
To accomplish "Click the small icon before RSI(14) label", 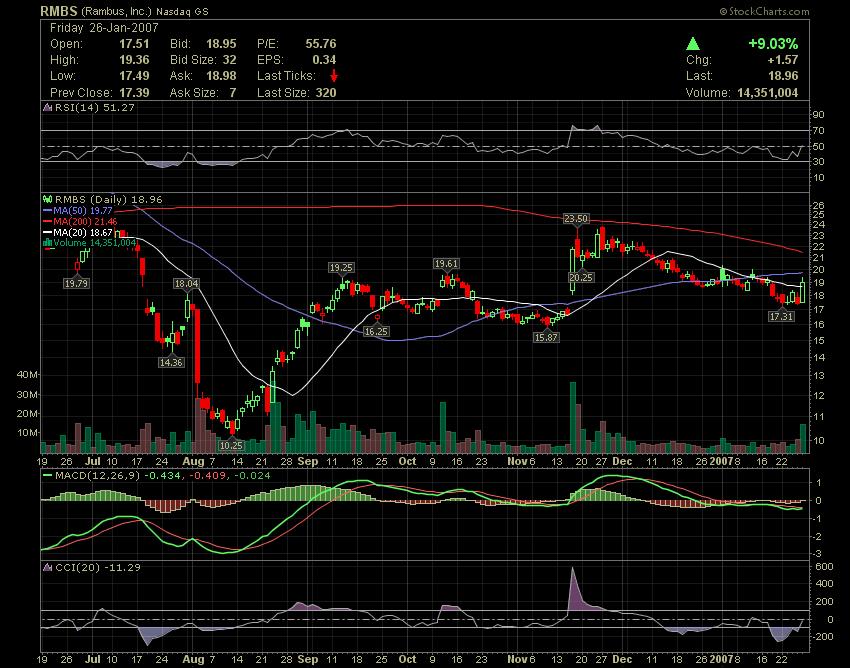I will [48, 107].
